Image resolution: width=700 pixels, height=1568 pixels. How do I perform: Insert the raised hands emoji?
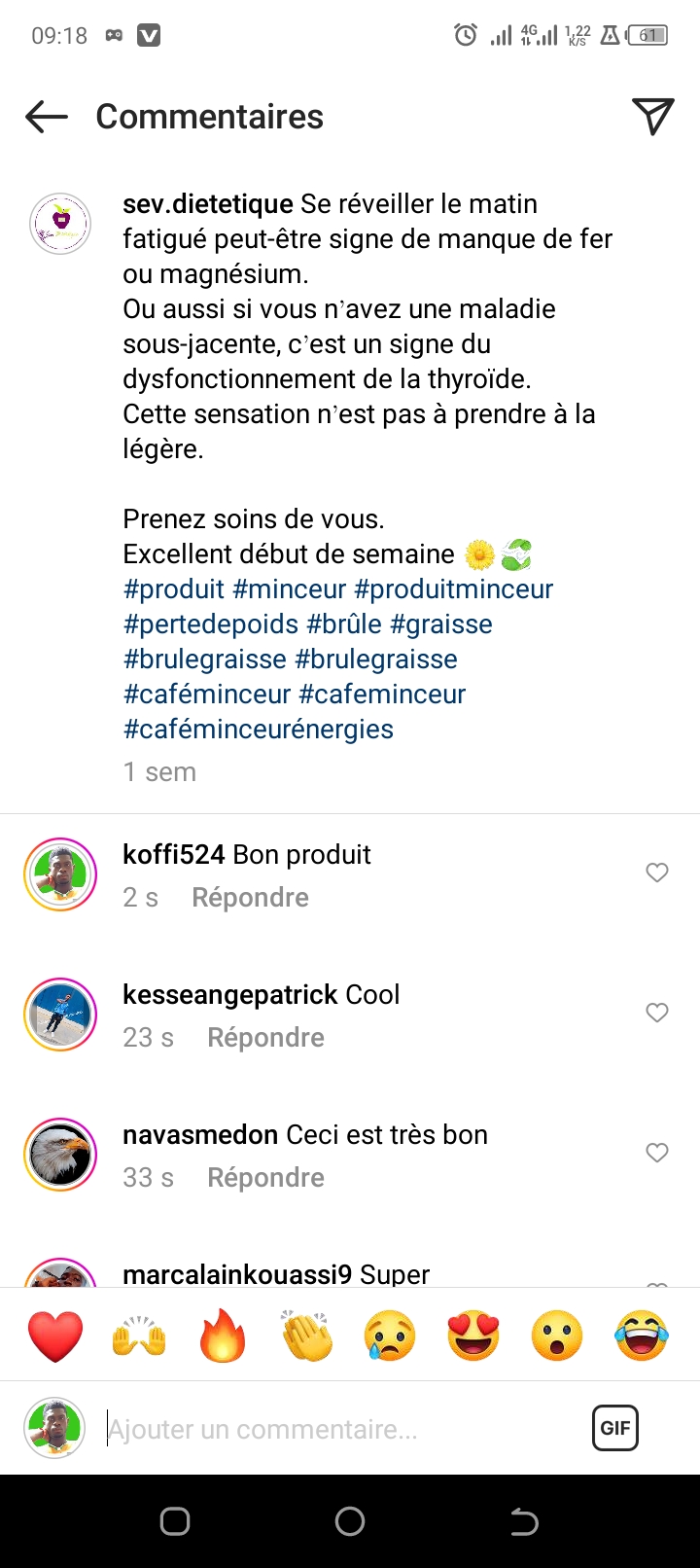(139, 1336)
